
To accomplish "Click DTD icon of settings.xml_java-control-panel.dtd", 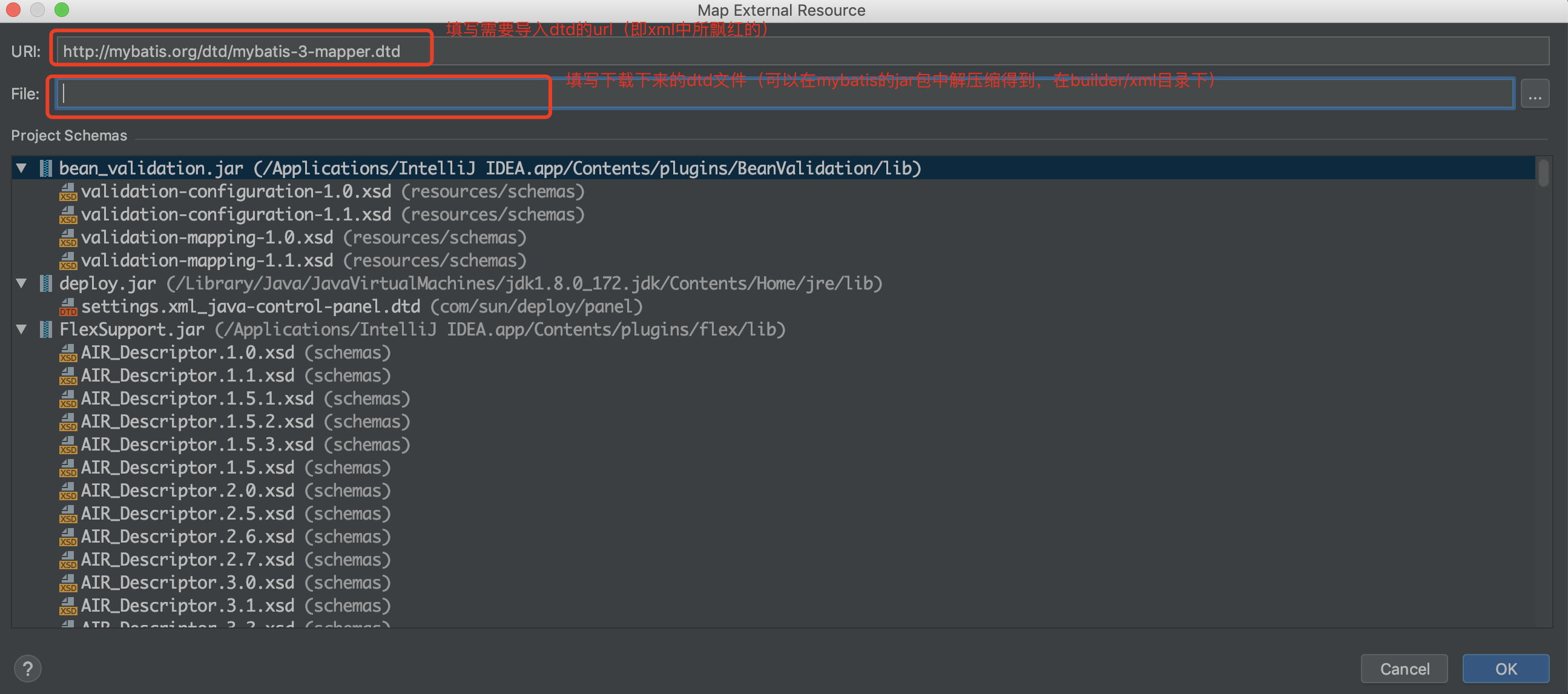I will [x=68, y=307].
